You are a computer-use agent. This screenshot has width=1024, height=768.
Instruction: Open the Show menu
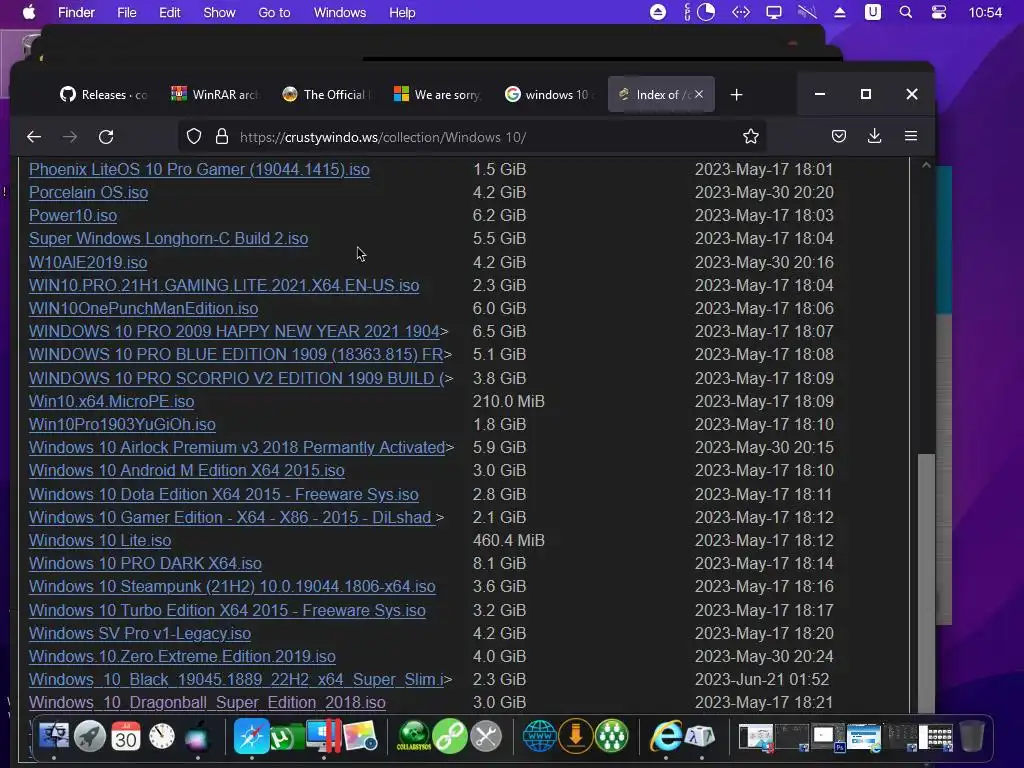coord(219,12)
